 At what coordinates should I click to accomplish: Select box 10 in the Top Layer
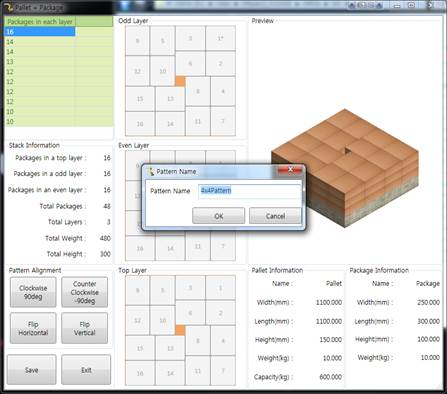click(x=162, y=320)
